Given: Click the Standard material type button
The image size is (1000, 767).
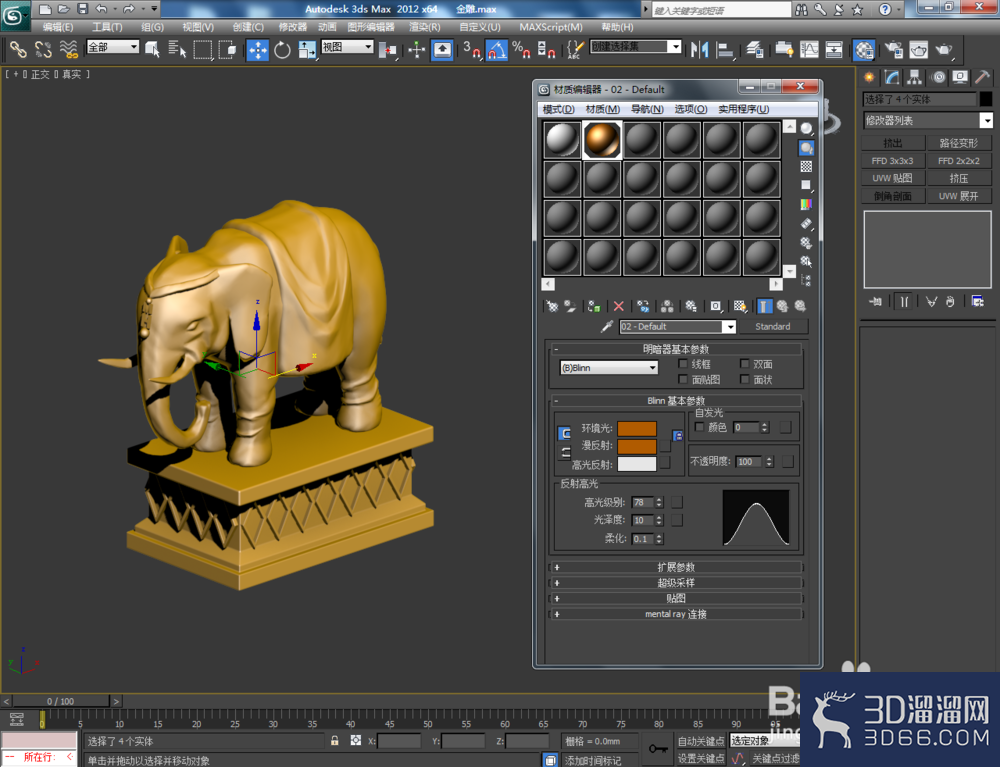Looking at the screenshot, I should (772, 326).
